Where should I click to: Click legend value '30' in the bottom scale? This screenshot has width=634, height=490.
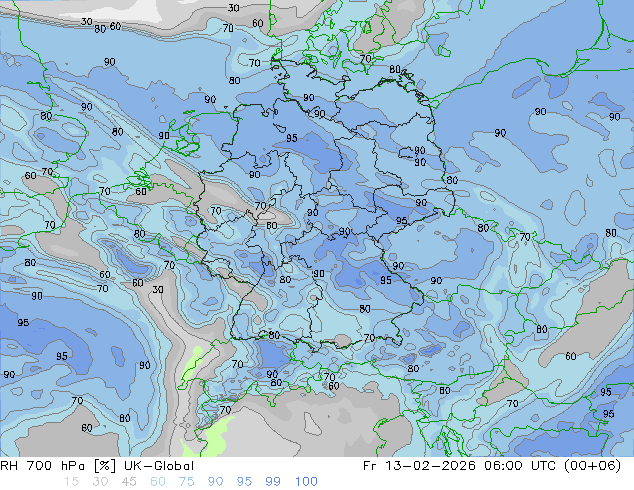point(100,482)
